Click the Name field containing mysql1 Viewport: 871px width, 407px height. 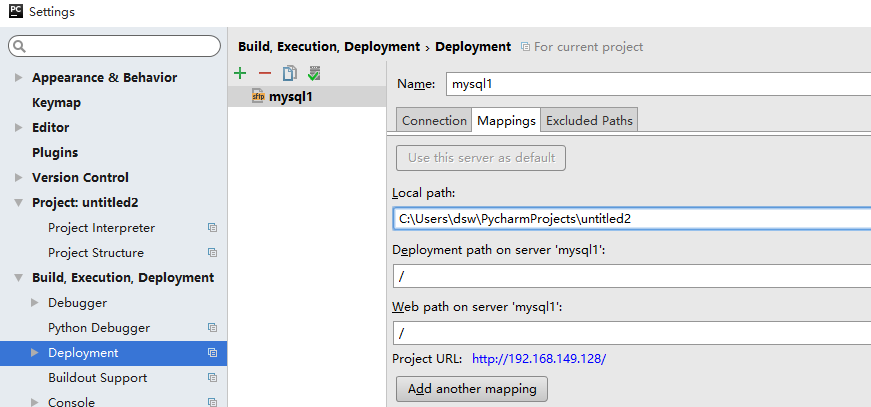(x=658, y=84)
